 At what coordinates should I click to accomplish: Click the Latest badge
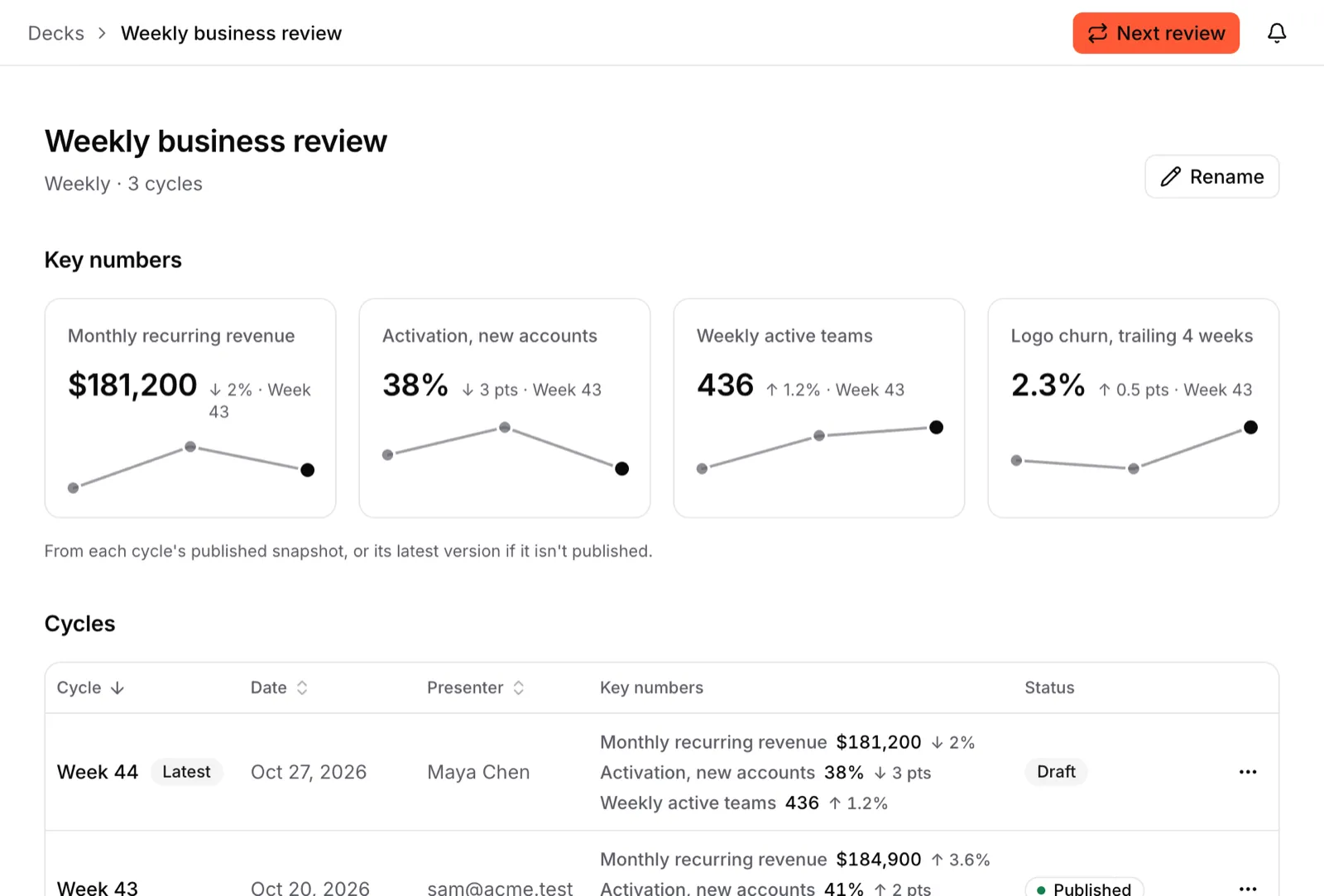tap(186, 772)
